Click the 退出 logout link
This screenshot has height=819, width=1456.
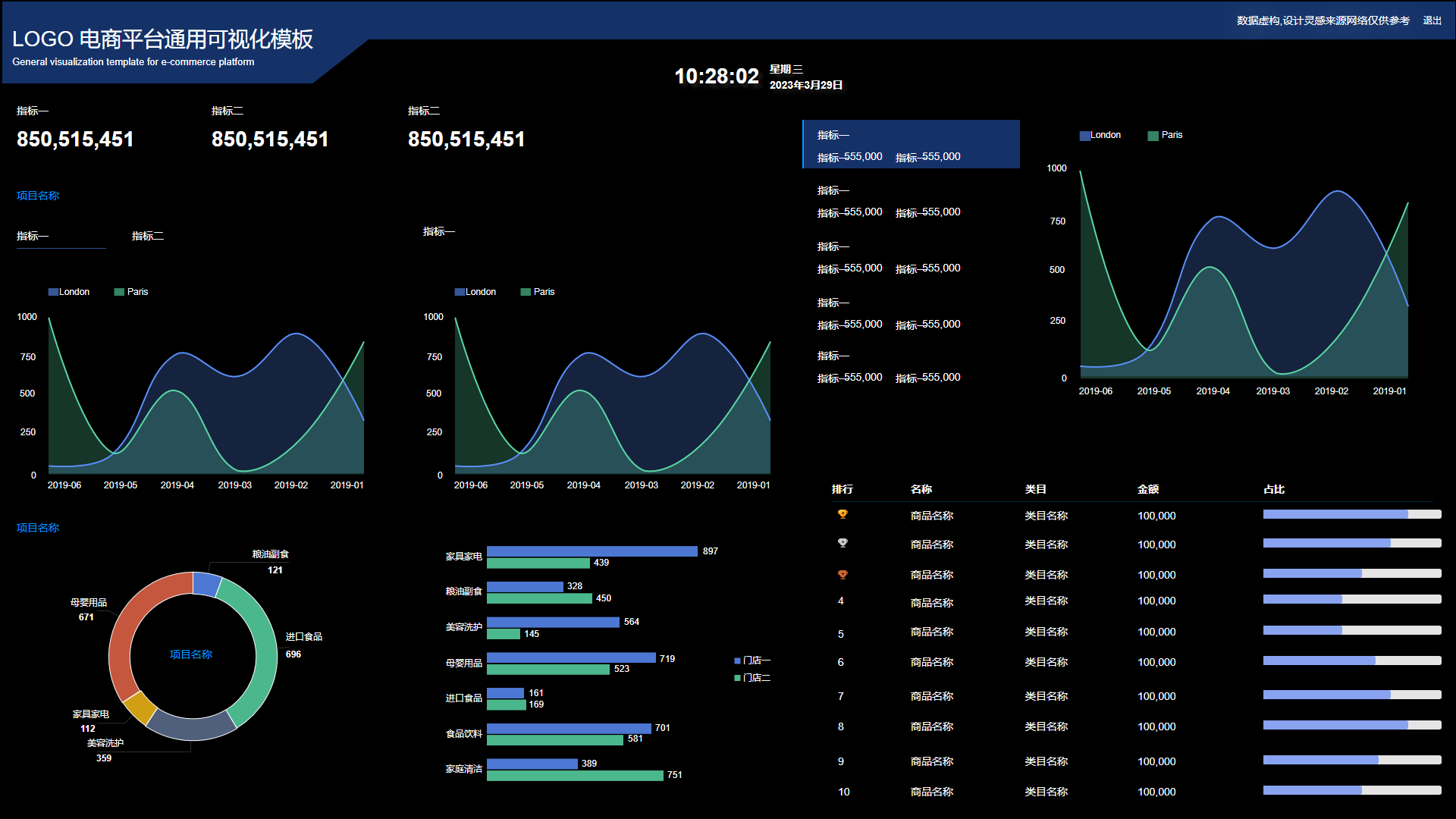pyautogui.click(x=1432, y=20)
